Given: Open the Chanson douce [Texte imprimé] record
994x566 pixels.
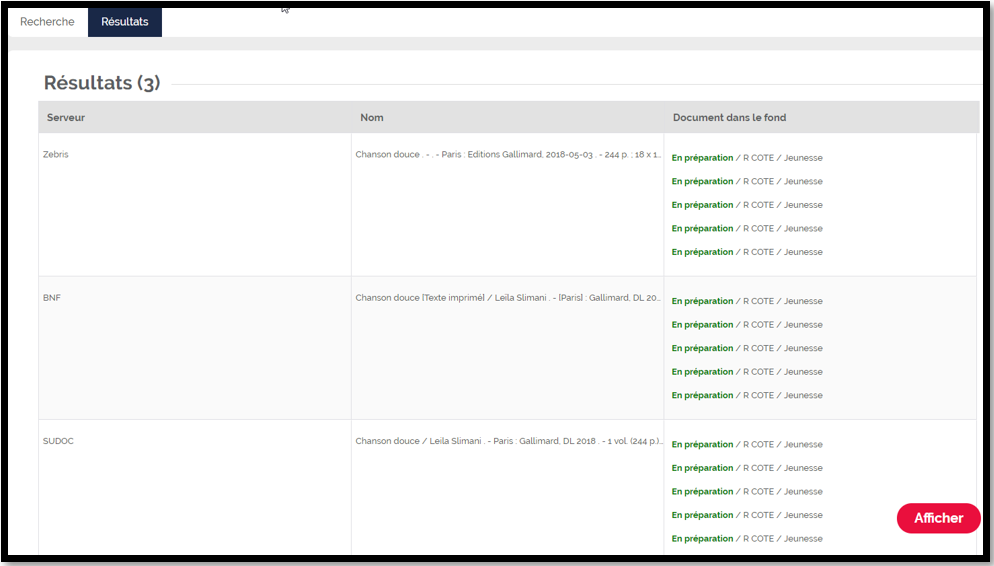Looking at the screenshot, I should point(507,298).
